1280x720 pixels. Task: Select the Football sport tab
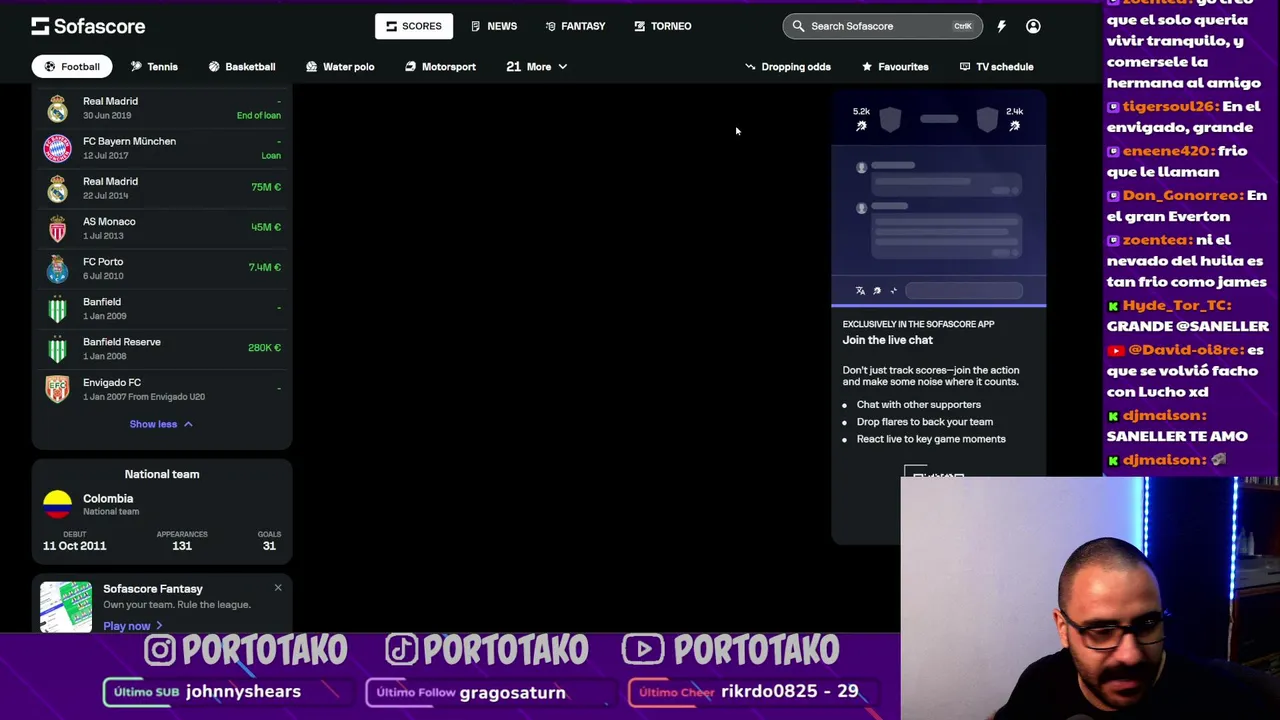click(x=71, y=67)
